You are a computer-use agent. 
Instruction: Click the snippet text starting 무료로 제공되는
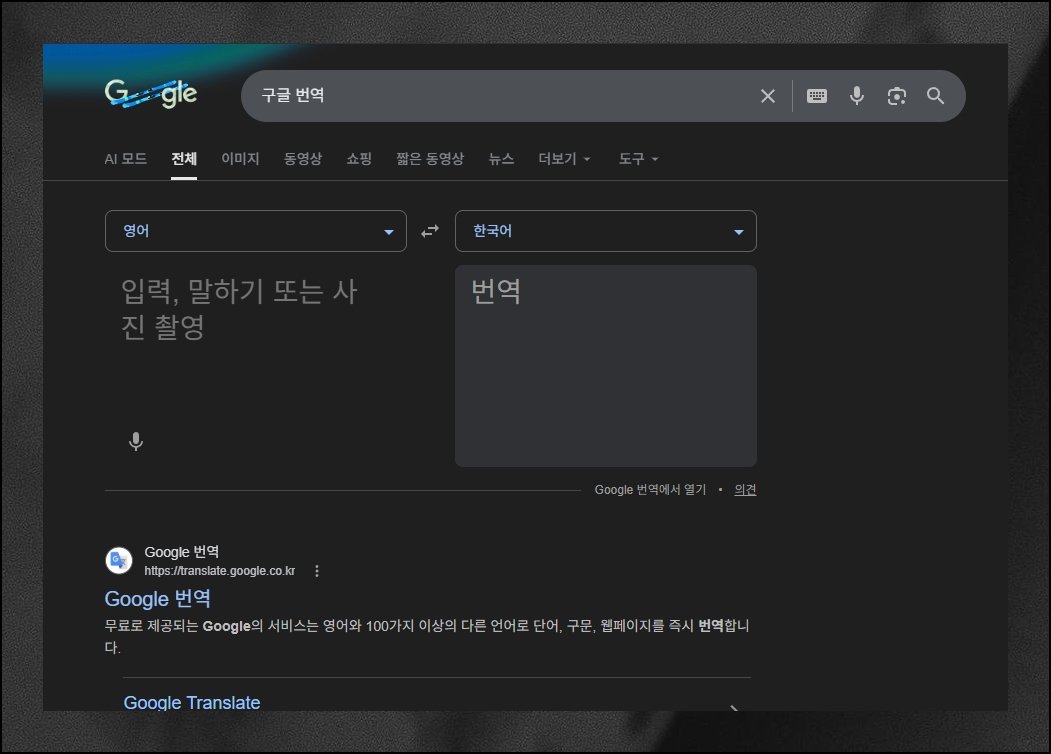427,637
